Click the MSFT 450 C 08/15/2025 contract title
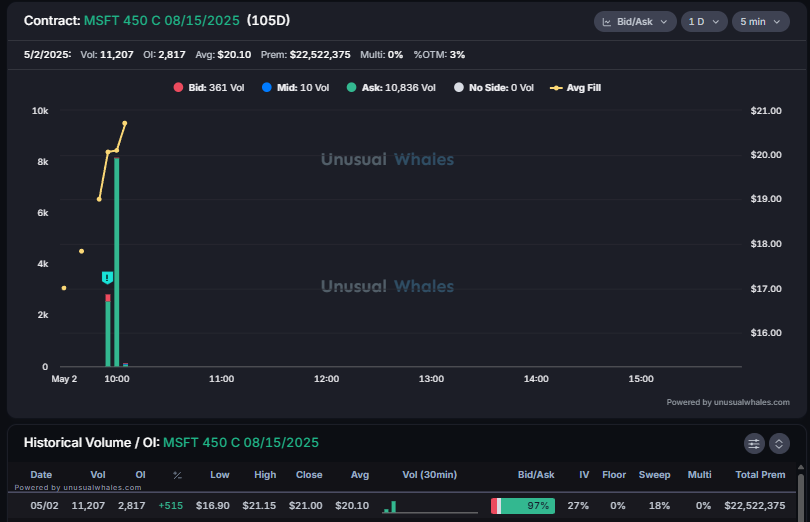The height and width of the screenshot is (522, 810). pos(162,21)
